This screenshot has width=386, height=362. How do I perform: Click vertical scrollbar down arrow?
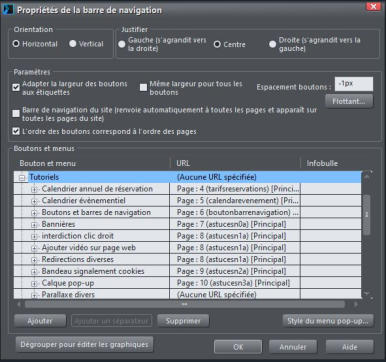[x=367, y=295]
